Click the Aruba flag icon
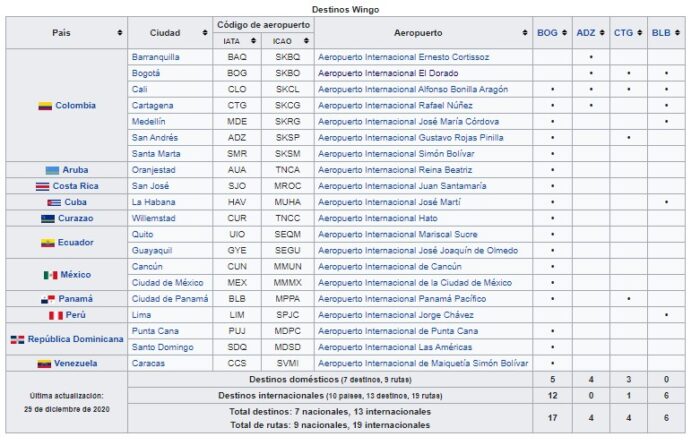The image size is (700, 445). [52, 170]
